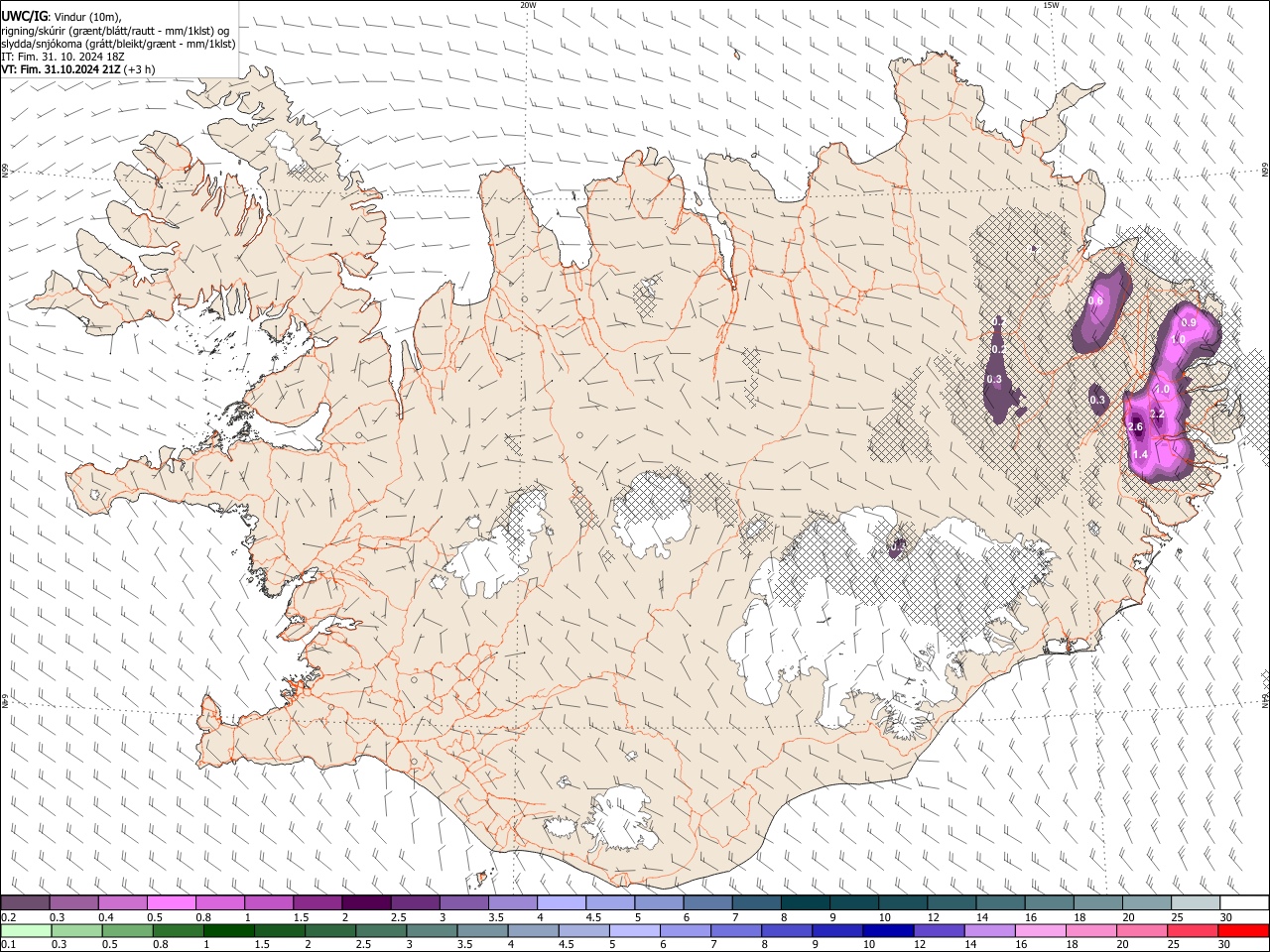The height and width of the screenshot is (952, 1270).
Task: Select the palest green 0.1–0.3 lower legend swatch
Action: pyautogui.click(x=27, y=930)
